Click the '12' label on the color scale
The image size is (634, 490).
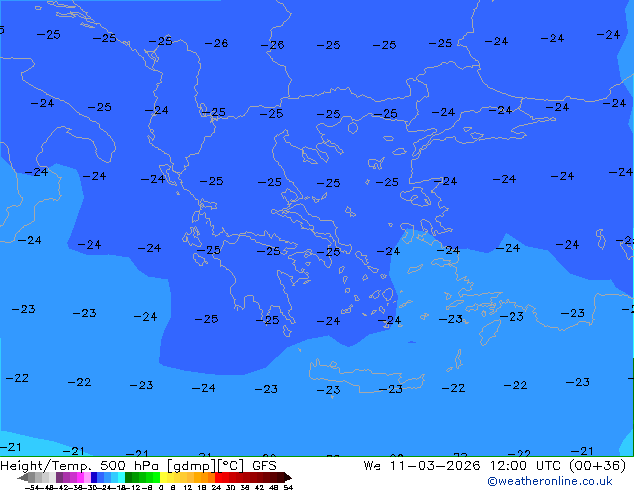point(188,488)
